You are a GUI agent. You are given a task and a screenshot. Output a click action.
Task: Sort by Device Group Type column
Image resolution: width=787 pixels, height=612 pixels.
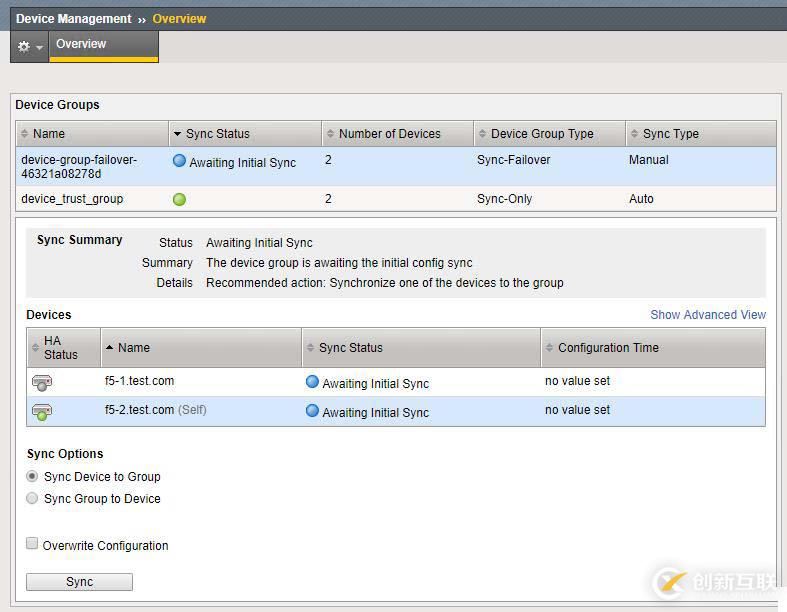tap(542, 134)
